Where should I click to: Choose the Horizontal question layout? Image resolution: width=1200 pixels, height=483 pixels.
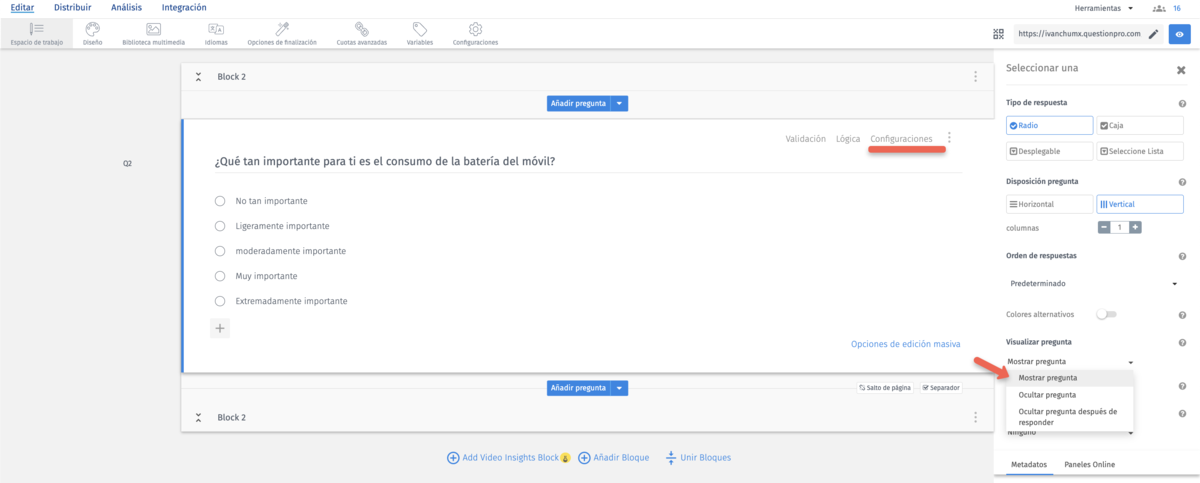[x=1049, y=204]
